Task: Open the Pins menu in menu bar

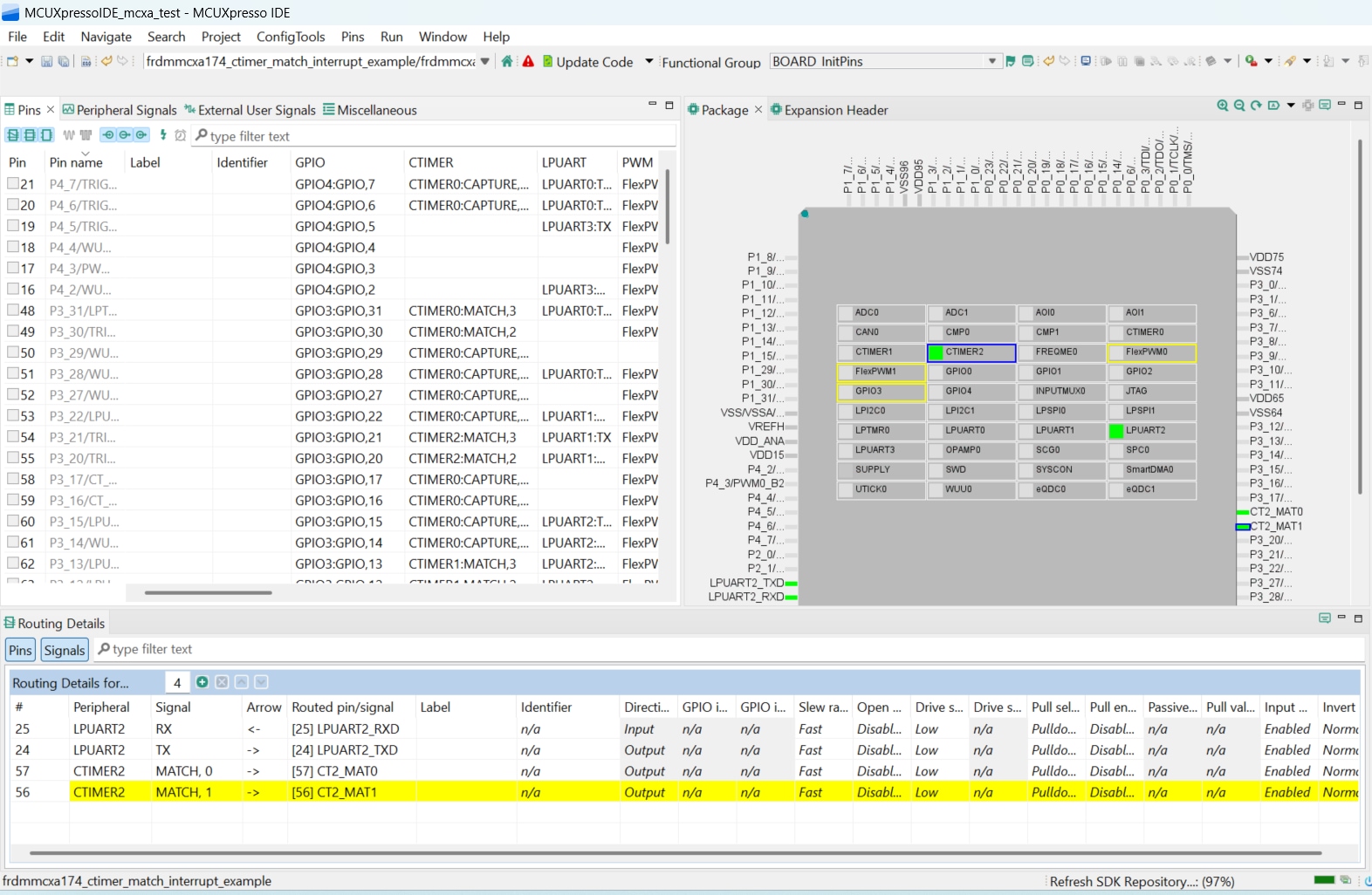Action: [353, 37]
